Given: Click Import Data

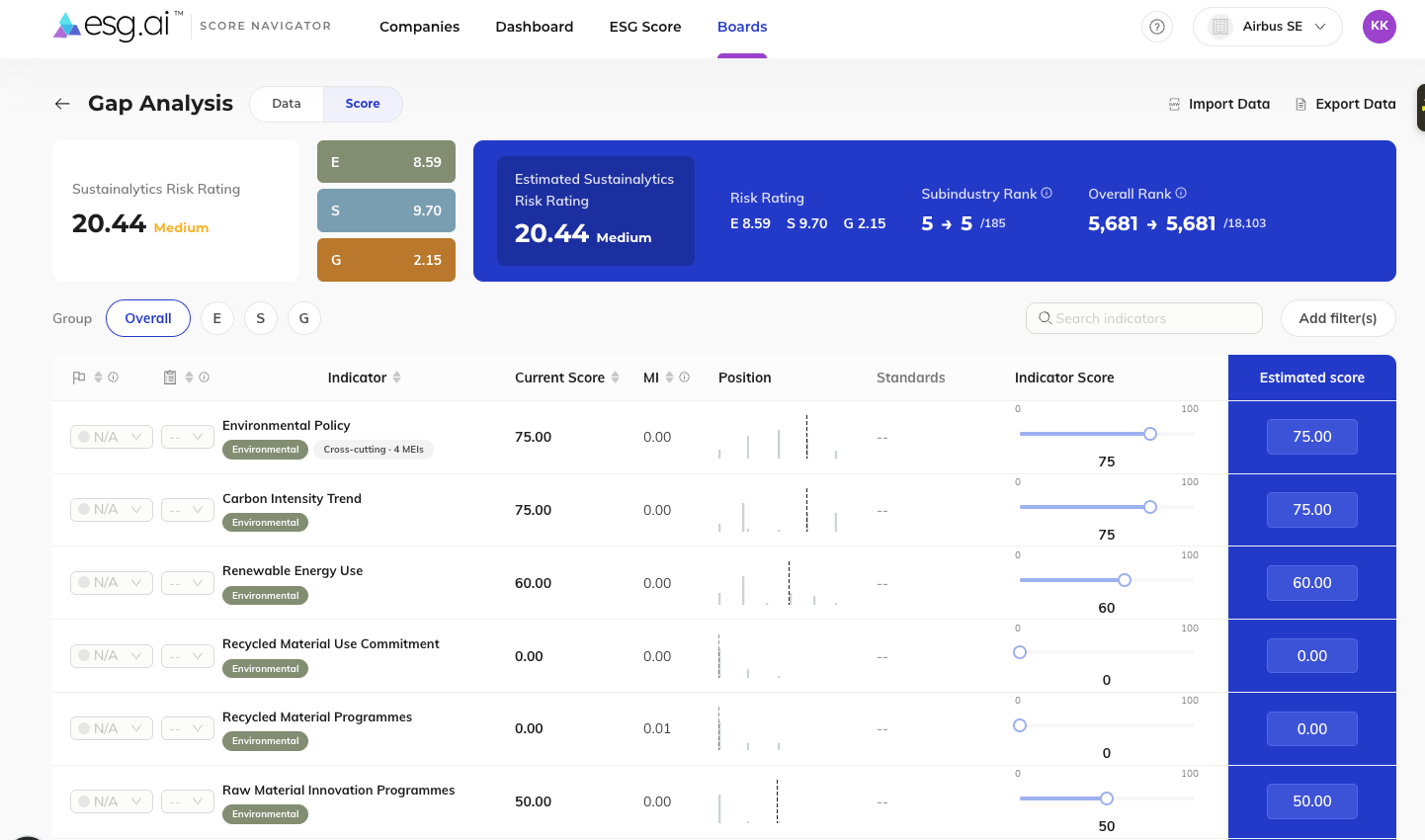Looking at the screenshot, I should [1219, 104].
